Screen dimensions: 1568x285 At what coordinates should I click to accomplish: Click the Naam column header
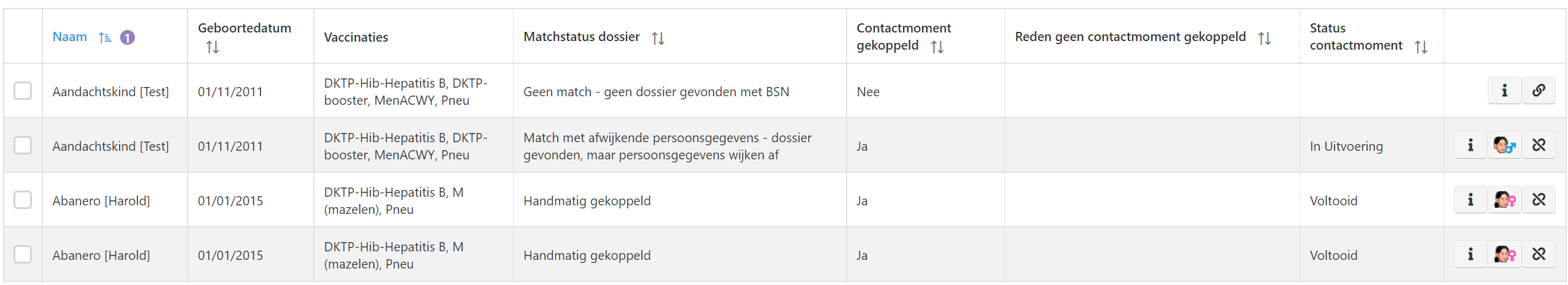(70, 37)
